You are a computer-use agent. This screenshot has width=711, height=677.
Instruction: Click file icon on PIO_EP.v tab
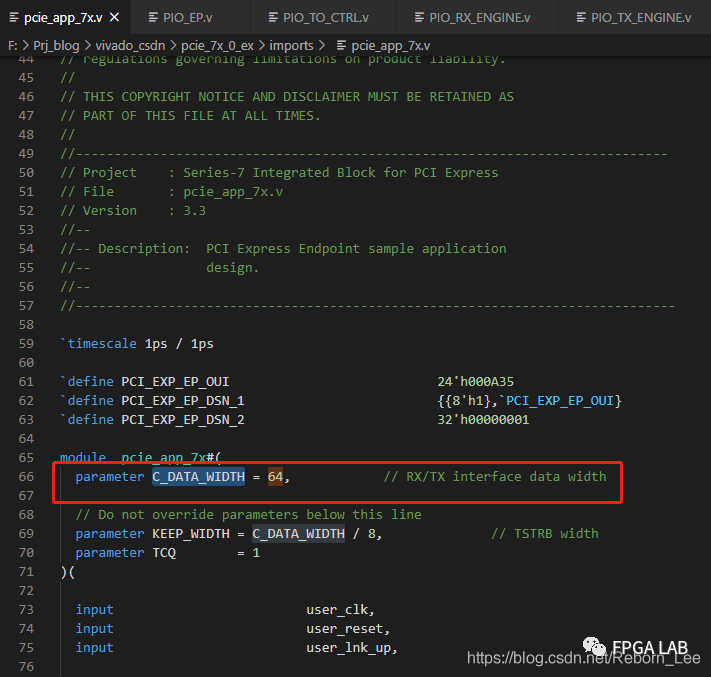(x=153, y=18)
